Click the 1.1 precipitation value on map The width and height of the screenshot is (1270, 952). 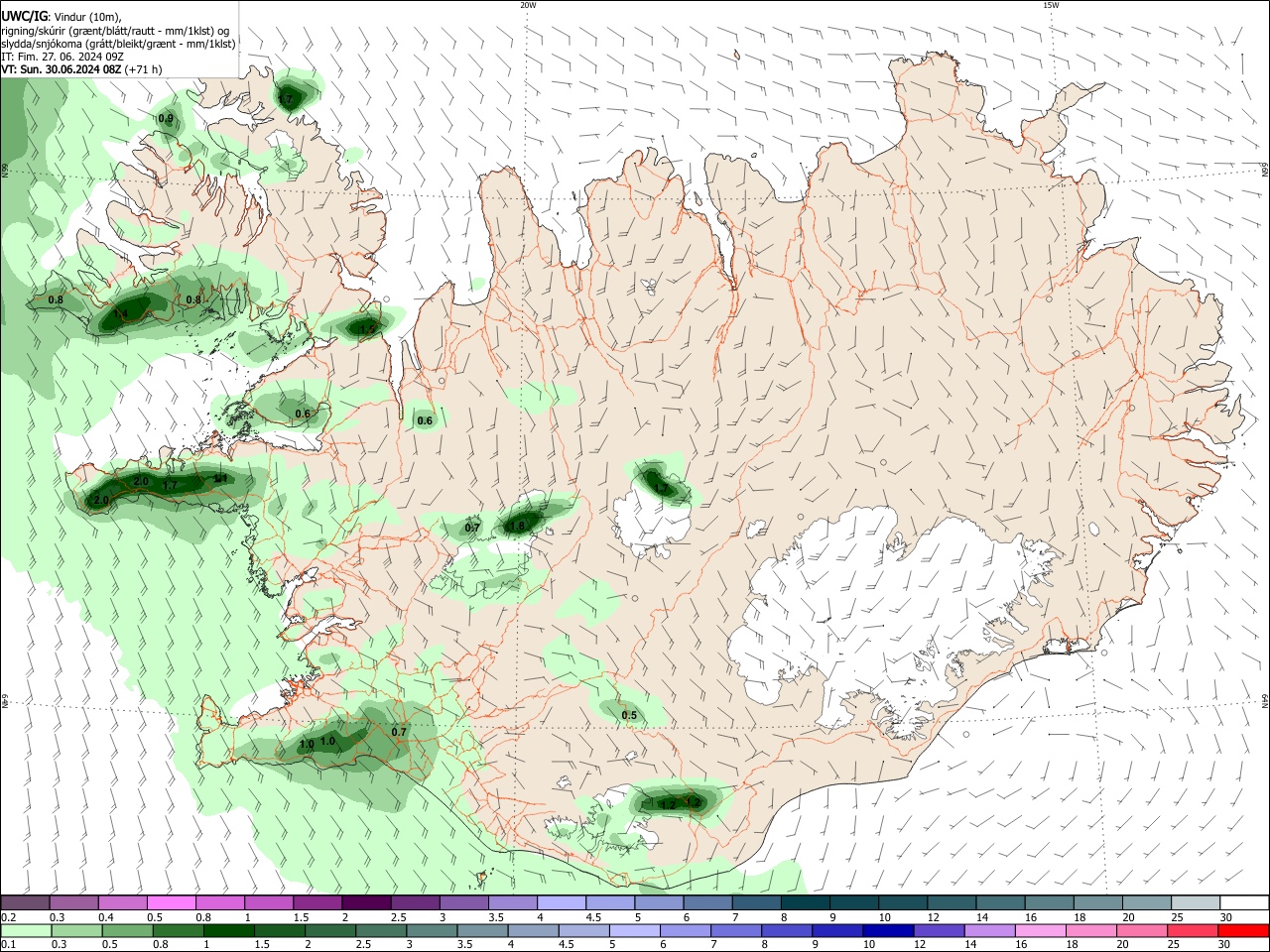pyautogui.click(x=221, y=479)
